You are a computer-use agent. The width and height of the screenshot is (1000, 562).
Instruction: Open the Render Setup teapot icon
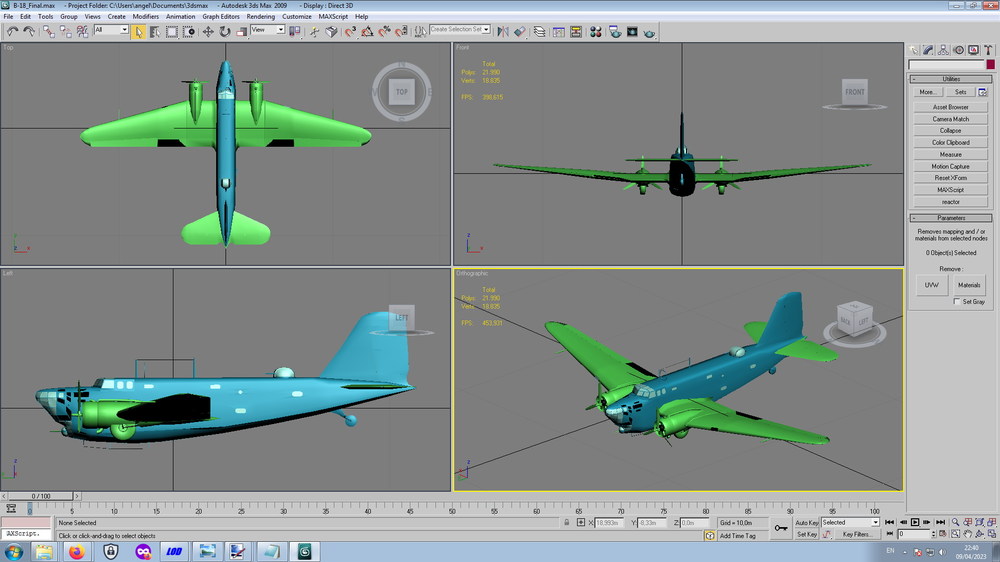tap(615, 31)
